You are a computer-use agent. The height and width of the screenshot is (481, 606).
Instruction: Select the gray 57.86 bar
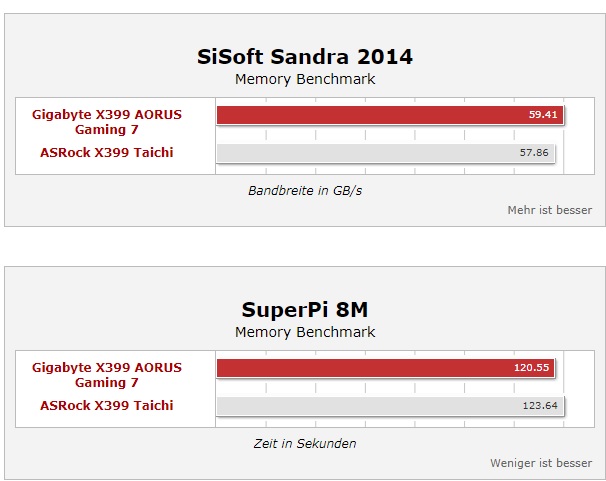[385, 153]
